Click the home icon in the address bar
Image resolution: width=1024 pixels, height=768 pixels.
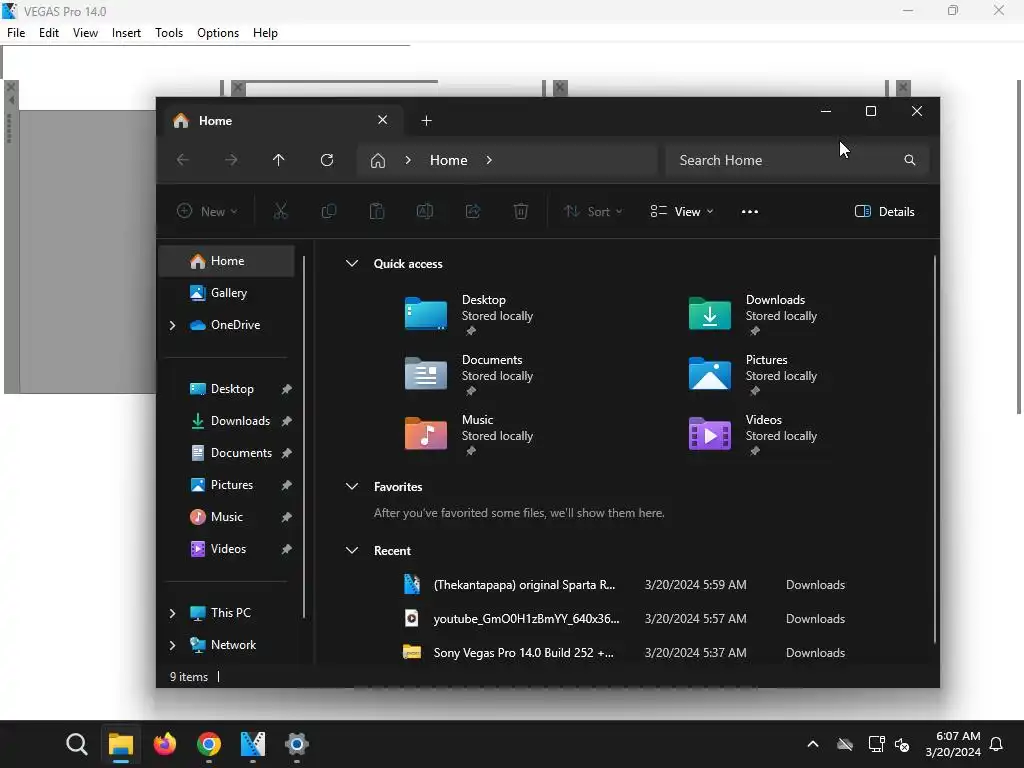377,160
